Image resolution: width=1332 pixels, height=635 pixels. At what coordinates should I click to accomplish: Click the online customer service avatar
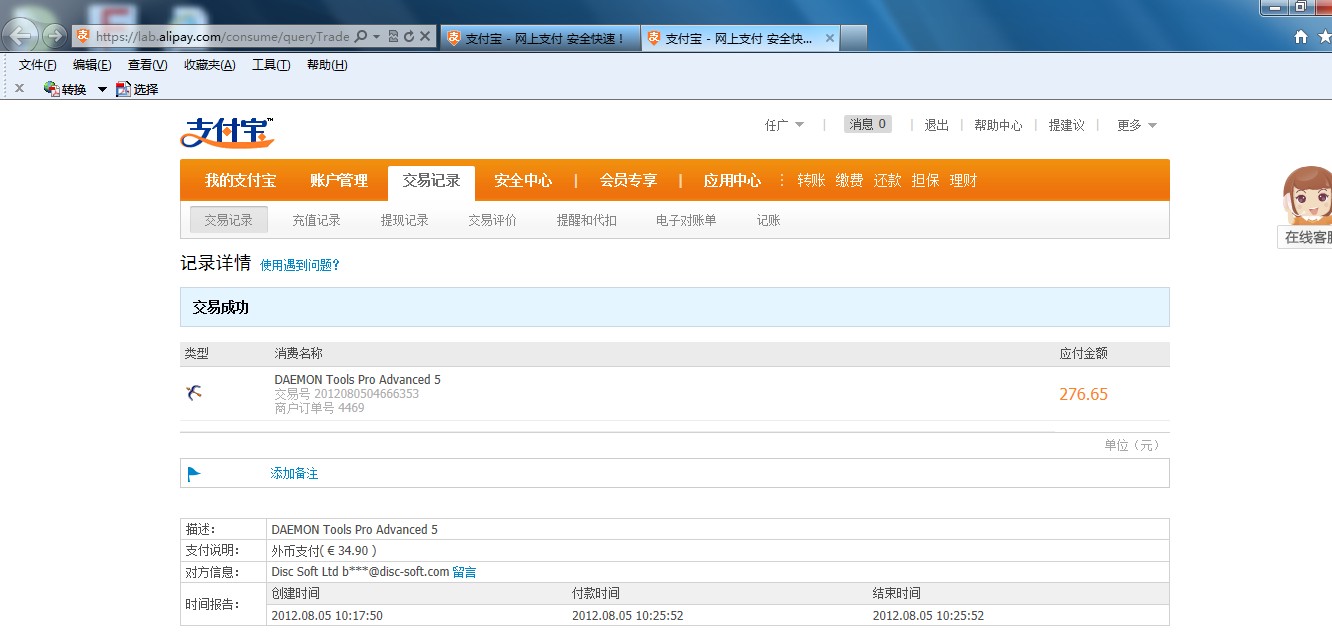(1308, 195)
